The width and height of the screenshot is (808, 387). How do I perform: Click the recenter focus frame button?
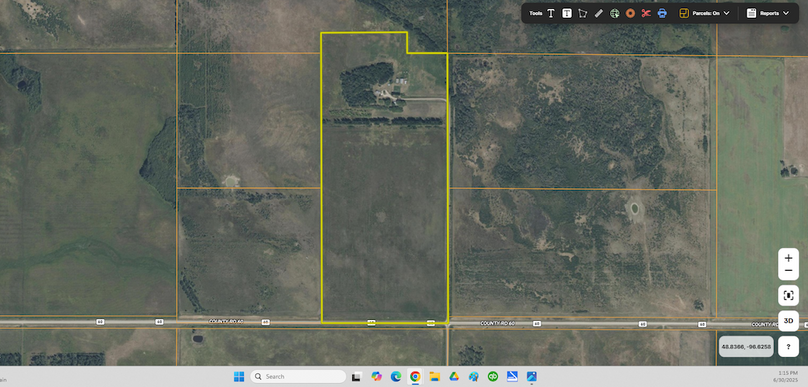[x=788, y=295]
